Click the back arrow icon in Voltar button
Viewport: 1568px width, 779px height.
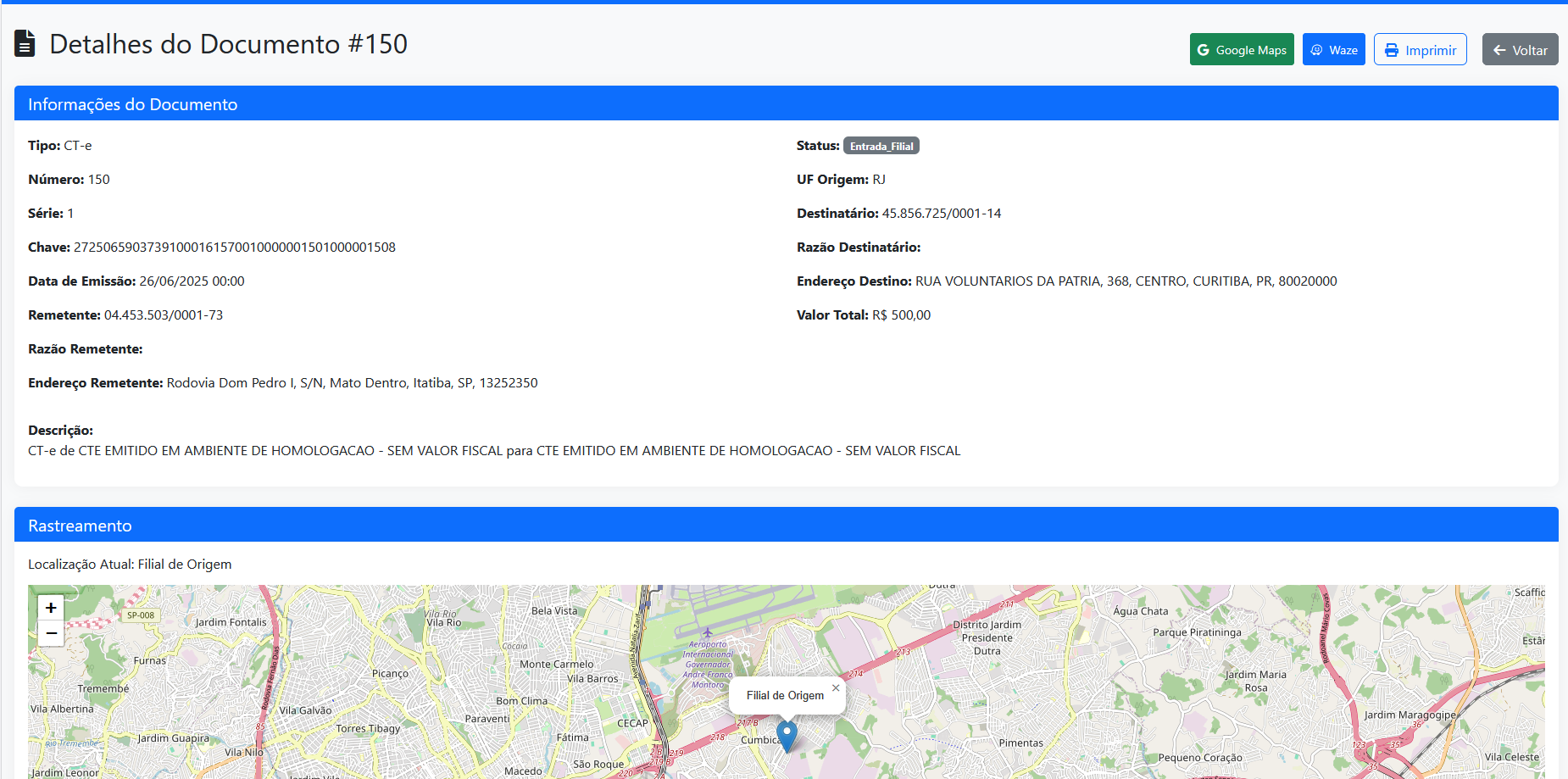1498,49
